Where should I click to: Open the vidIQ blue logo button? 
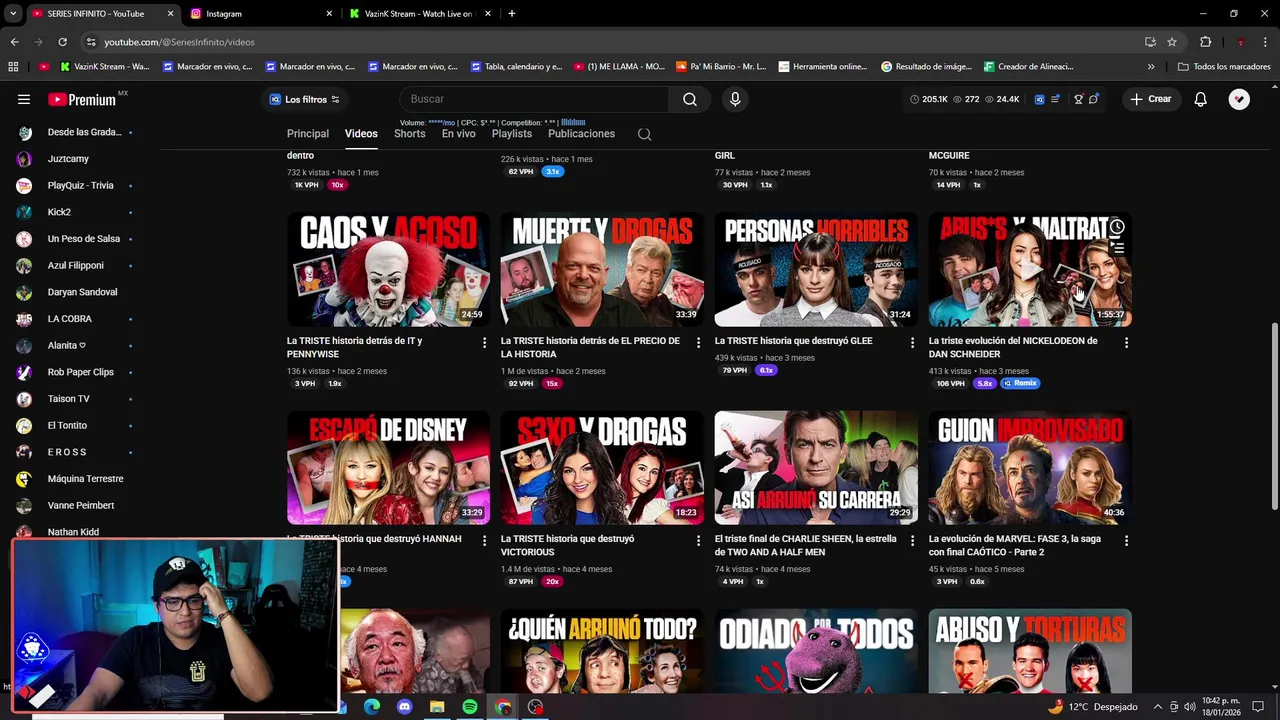1039,99
